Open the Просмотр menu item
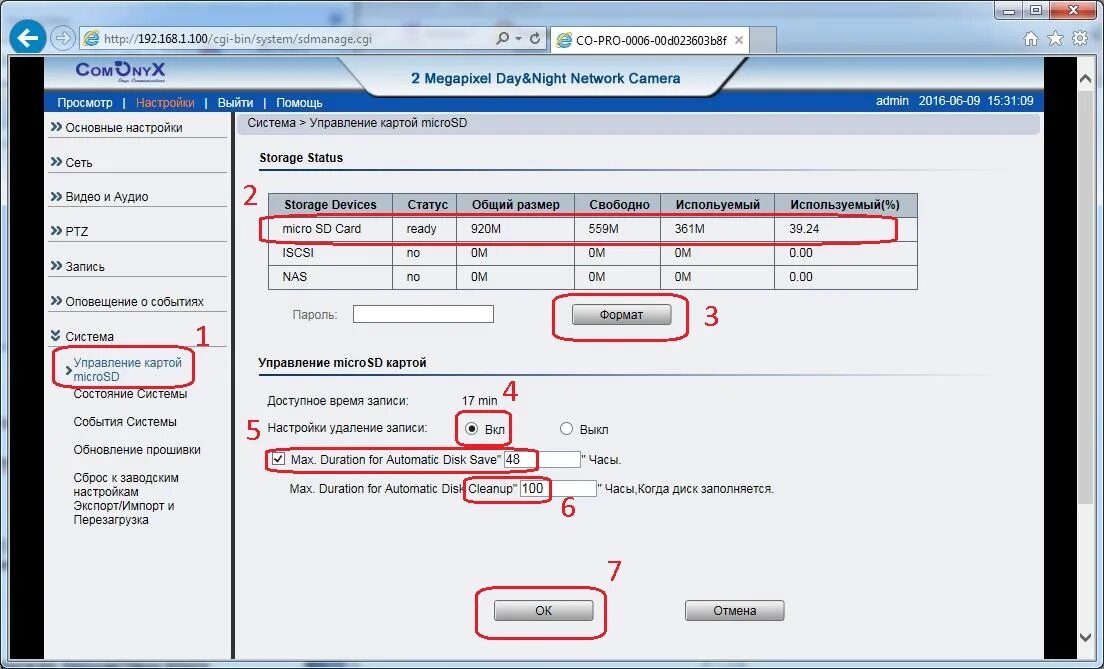Screen dimensions: 1104x669 (84, 102)
